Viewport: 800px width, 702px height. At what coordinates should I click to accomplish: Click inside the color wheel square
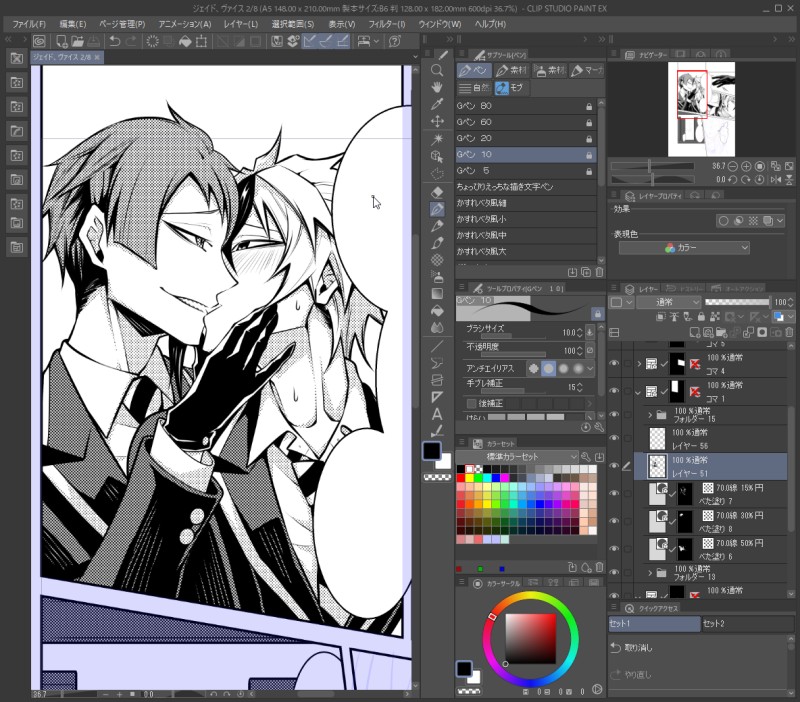tap(531, 638)
